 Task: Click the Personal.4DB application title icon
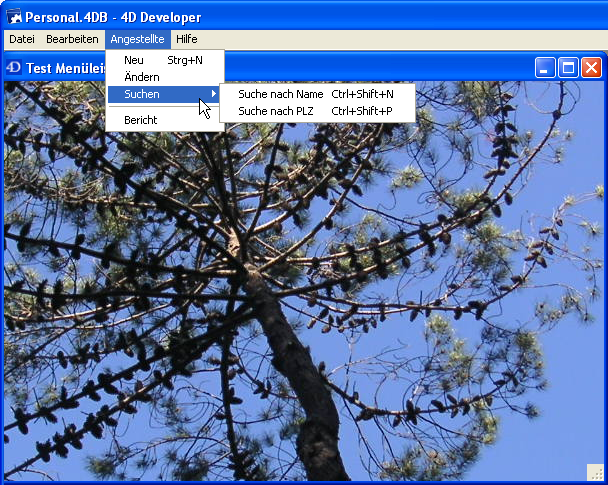[x=14, y=17]
